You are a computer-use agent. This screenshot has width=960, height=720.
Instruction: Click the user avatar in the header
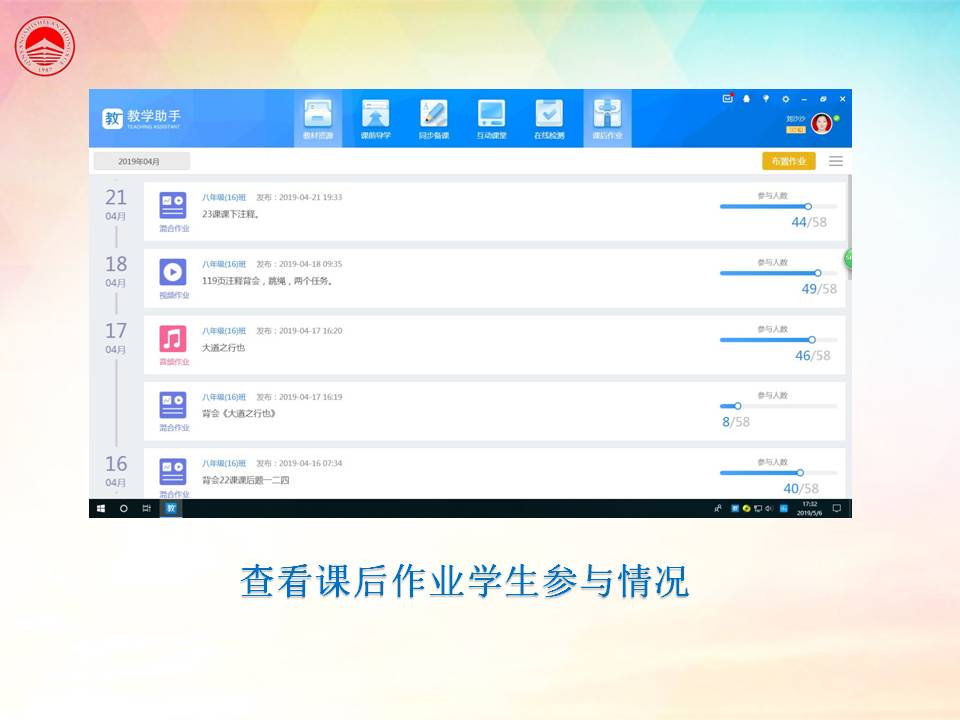pyautogui.click(x=821, y=123)
